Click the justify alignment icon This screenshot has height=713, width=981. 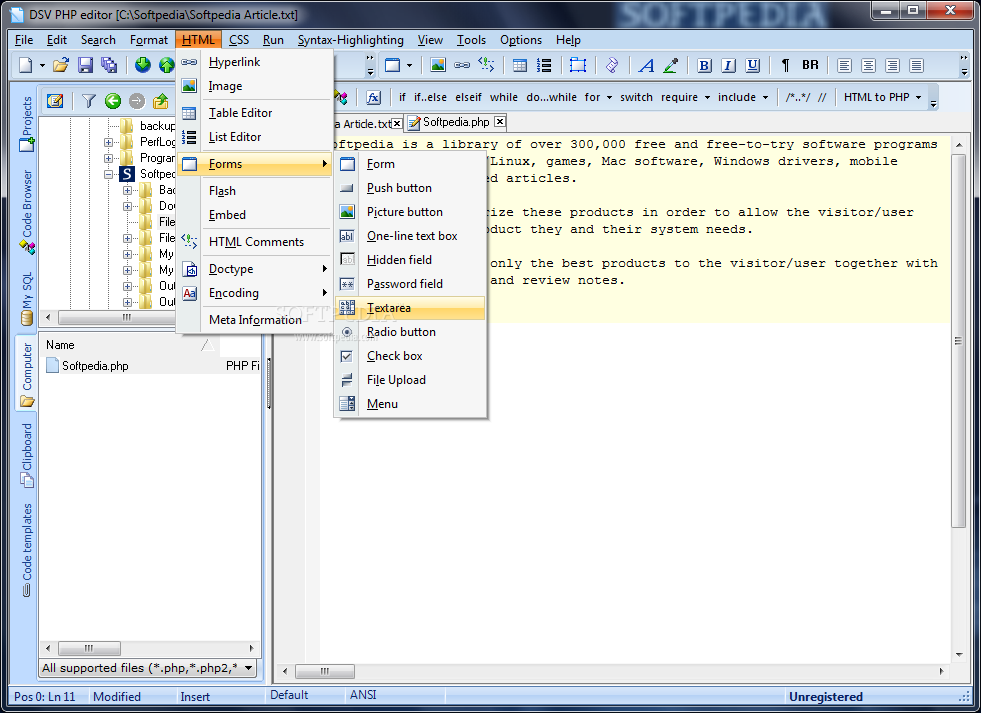(x=917, y=65)
